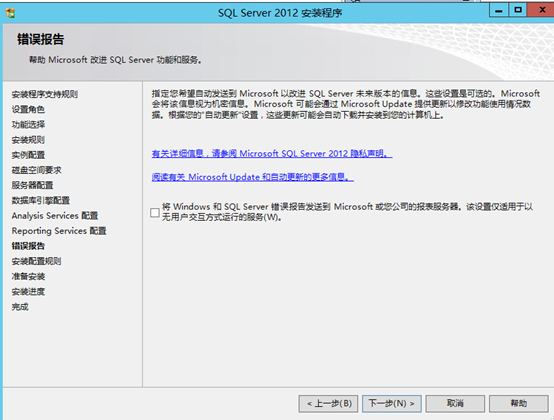Select the Reporting Services 配置 step
Viewport: 554px width, 420px height.
(x=59, y=231)
